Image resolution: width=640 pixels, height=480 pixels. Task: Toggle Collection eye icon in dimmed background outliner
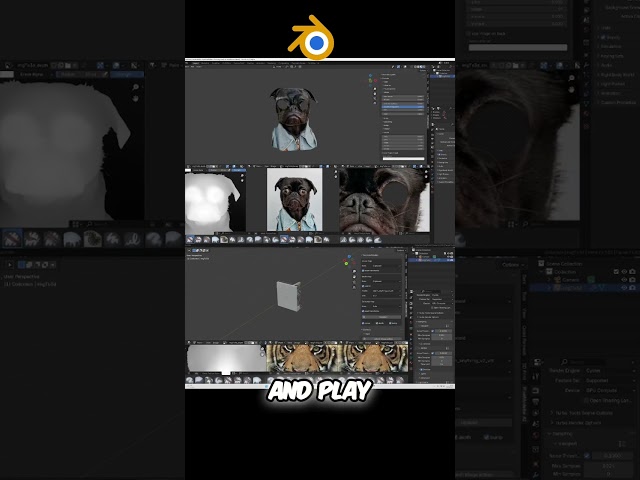(624, 271)
